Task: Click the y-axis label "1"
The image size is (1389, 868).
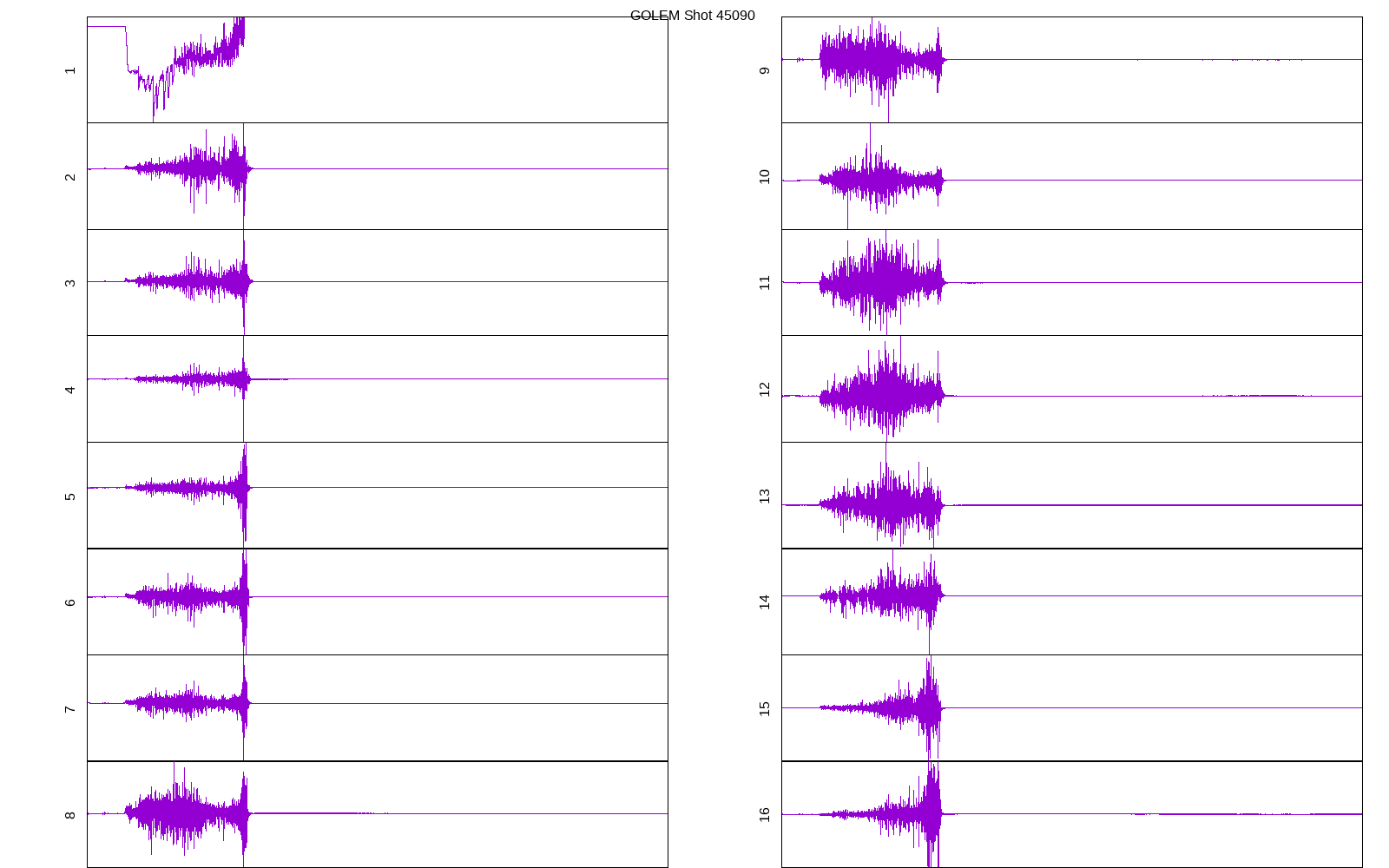Action: [x=70, y=70]
